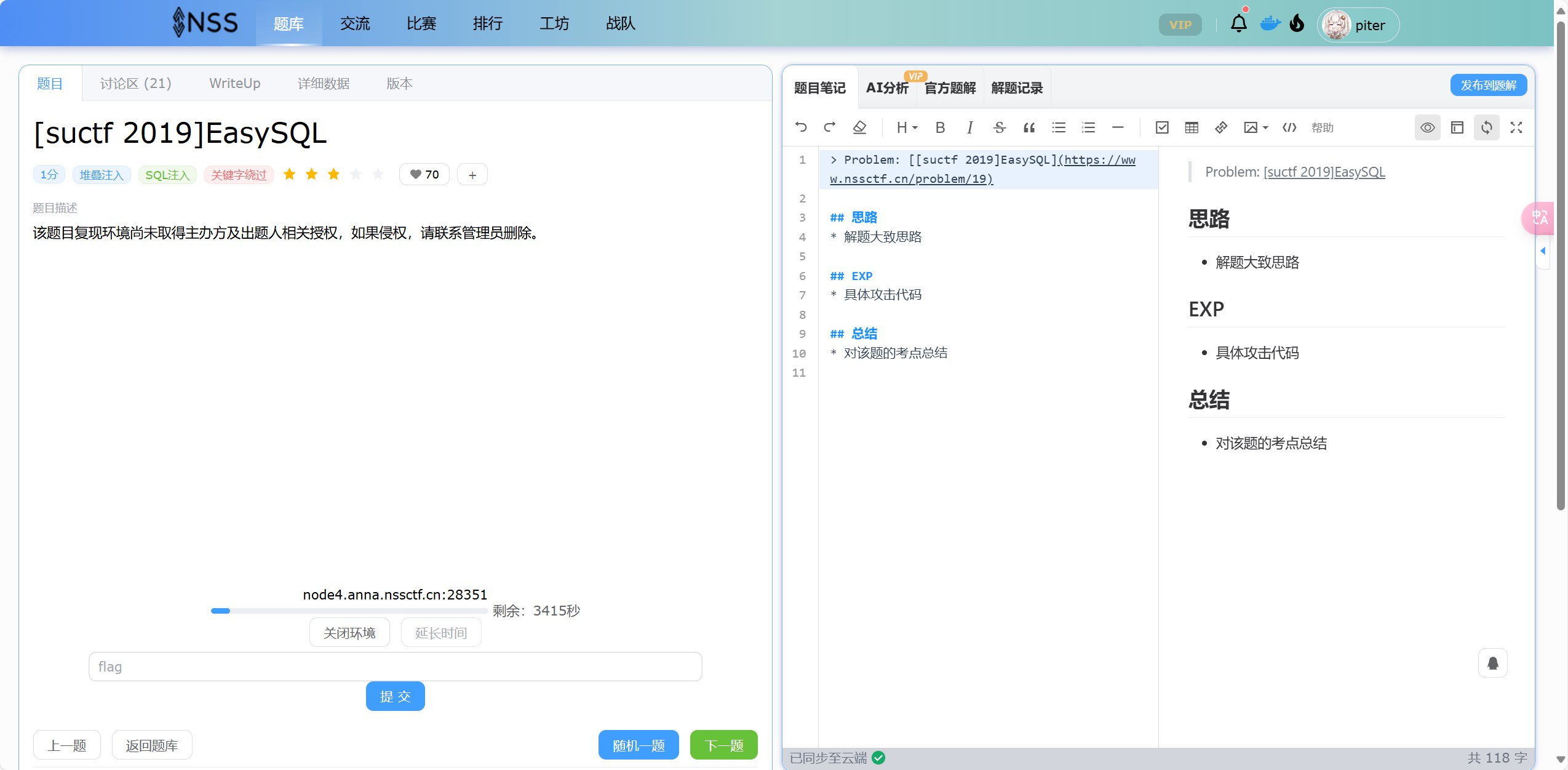Image resolution: width=1568 pixels, height=770 pixels.
Task: Insert a hyperlink using the link icon
Action: tap(1221, 127)
